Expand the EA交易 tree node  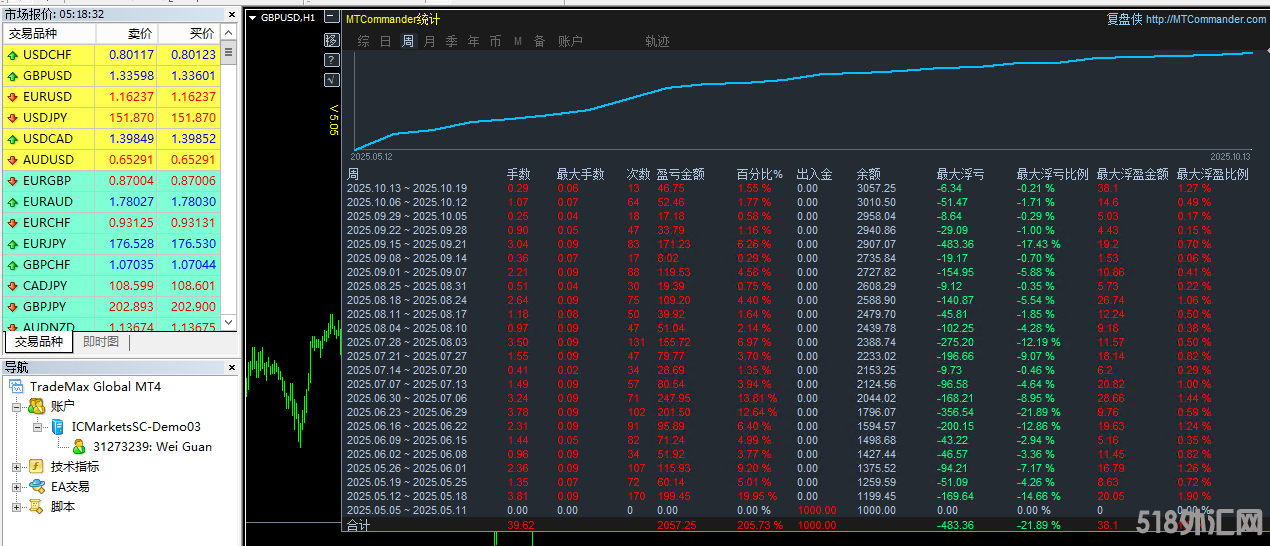(x=17, y=487)
